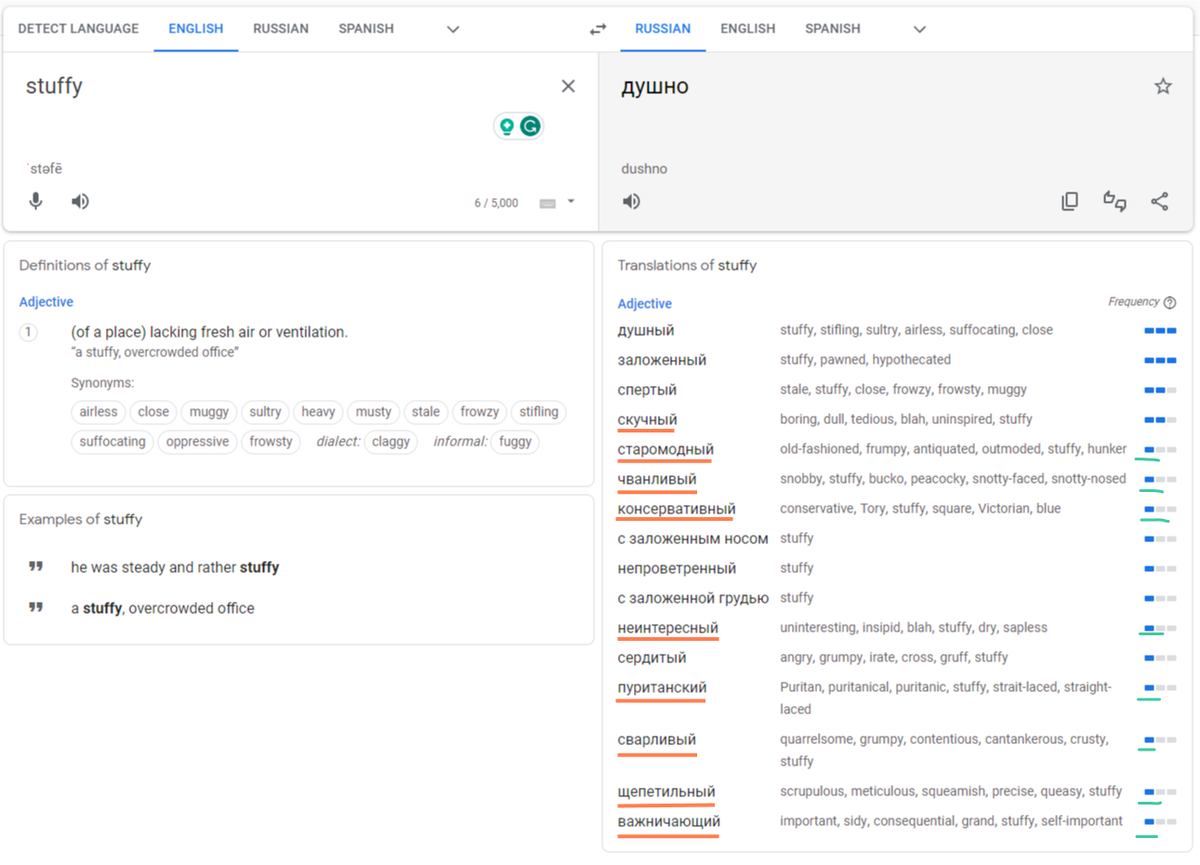Viewport: 1200px width, 865px height.
Task: Click the 'heavy' synonym chip
Action: (318, 412)
